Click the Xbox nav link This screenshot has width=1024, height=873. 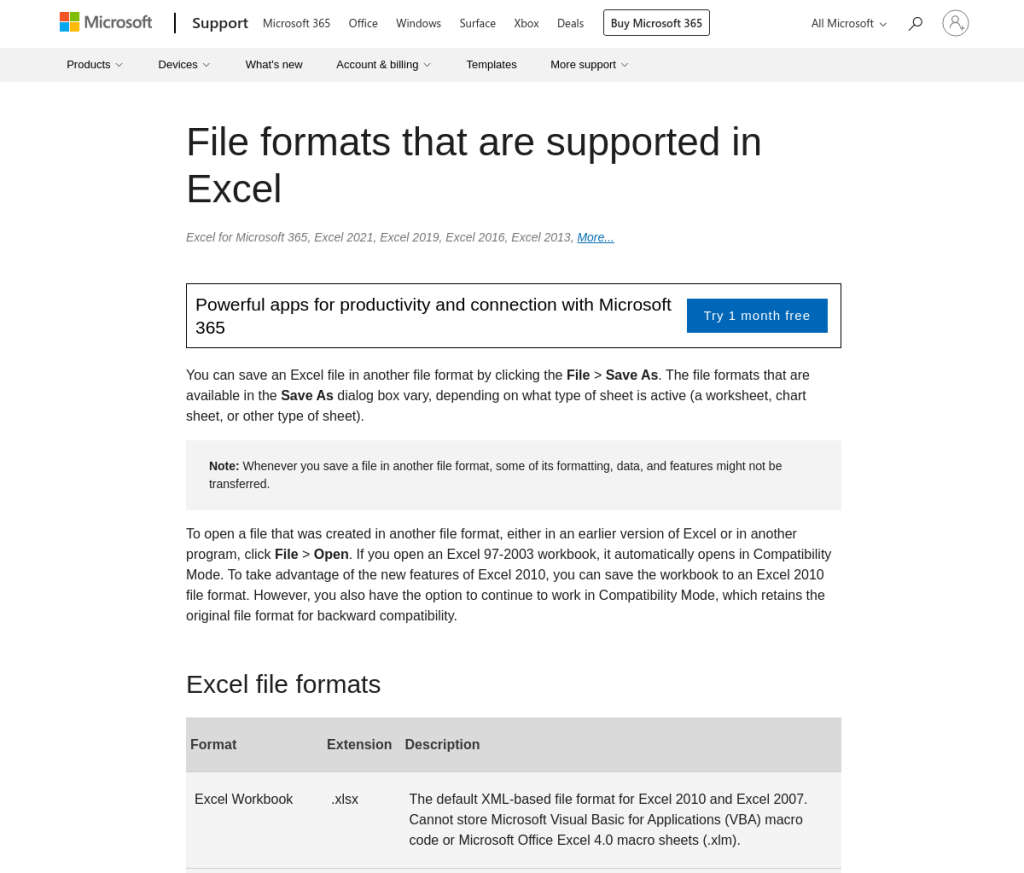(526, 23)
